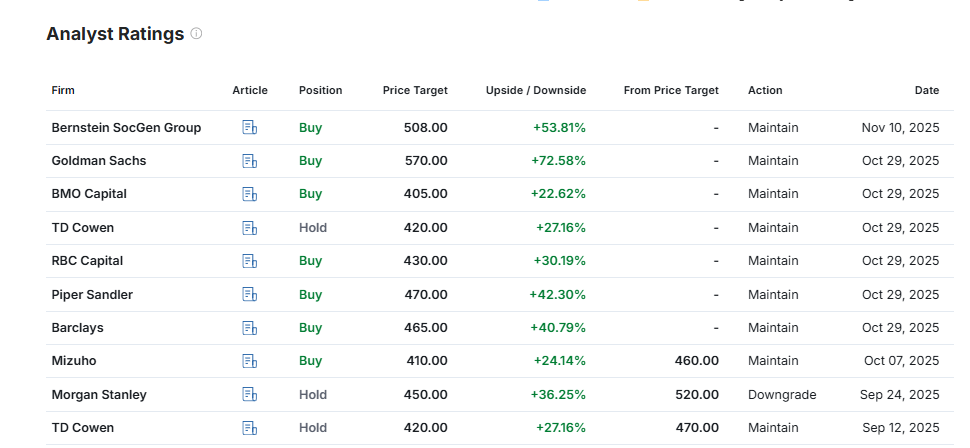Open TD Cowen's Sep 12, 2025 article icon
This screenshot has height=448, width=970.
click(250, 428)
